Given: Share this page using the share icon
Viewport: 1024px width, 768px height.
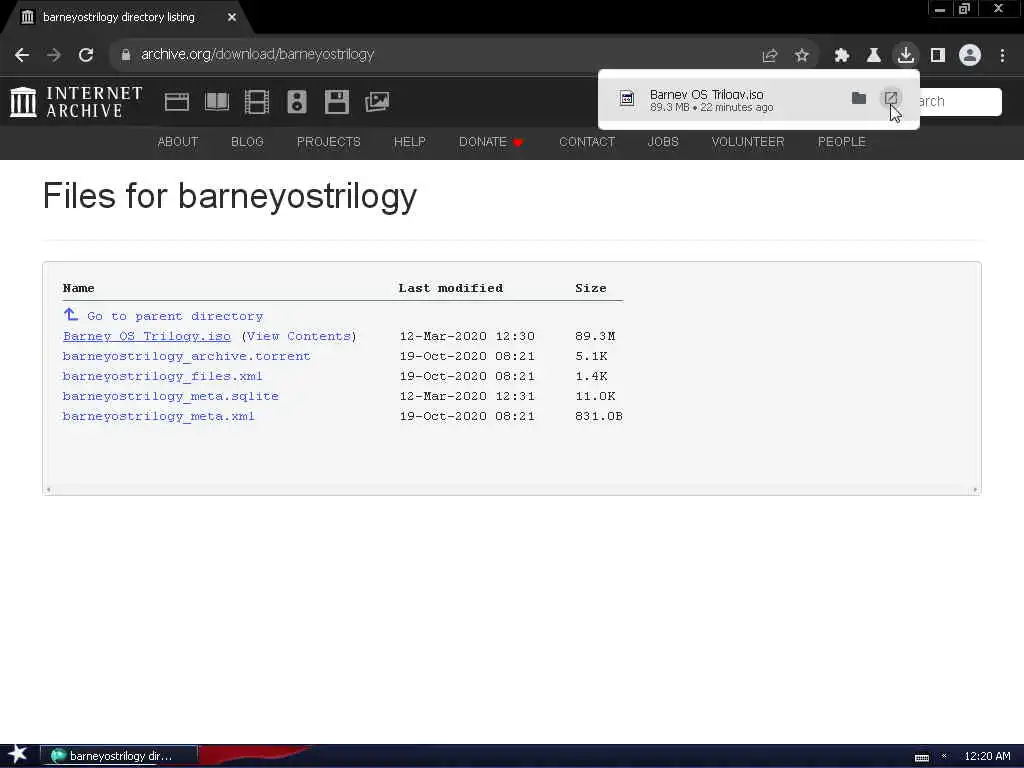Looking at the screenshot, I should (770, 56).
